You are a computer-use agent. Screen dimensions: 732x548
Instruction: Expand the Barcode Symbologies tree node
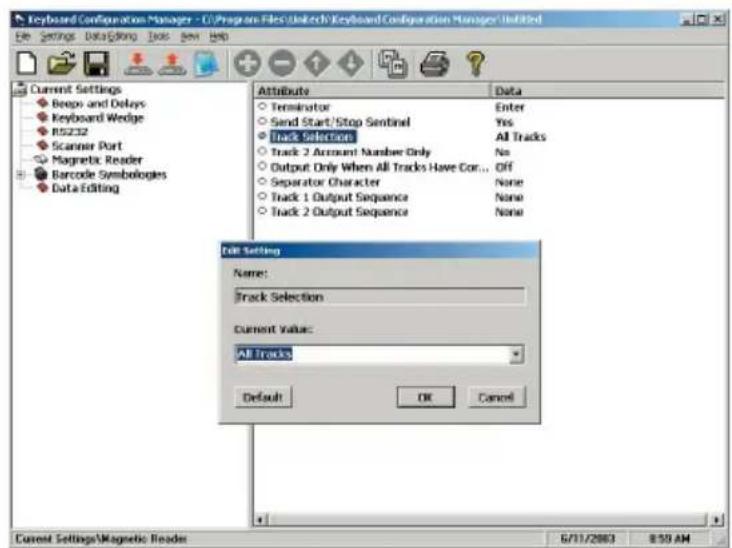21,175
